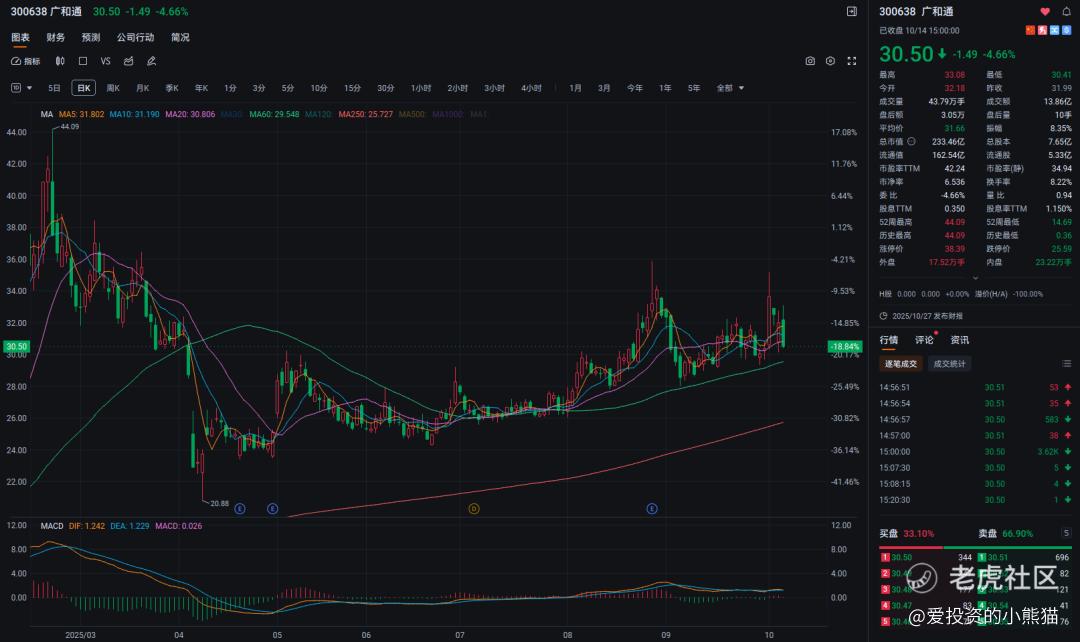Screen dimensions: 1080x642
Task: Click the 2025/10/27 发布财报 notice
Action: pyautogui.click(x=927, y=316)
